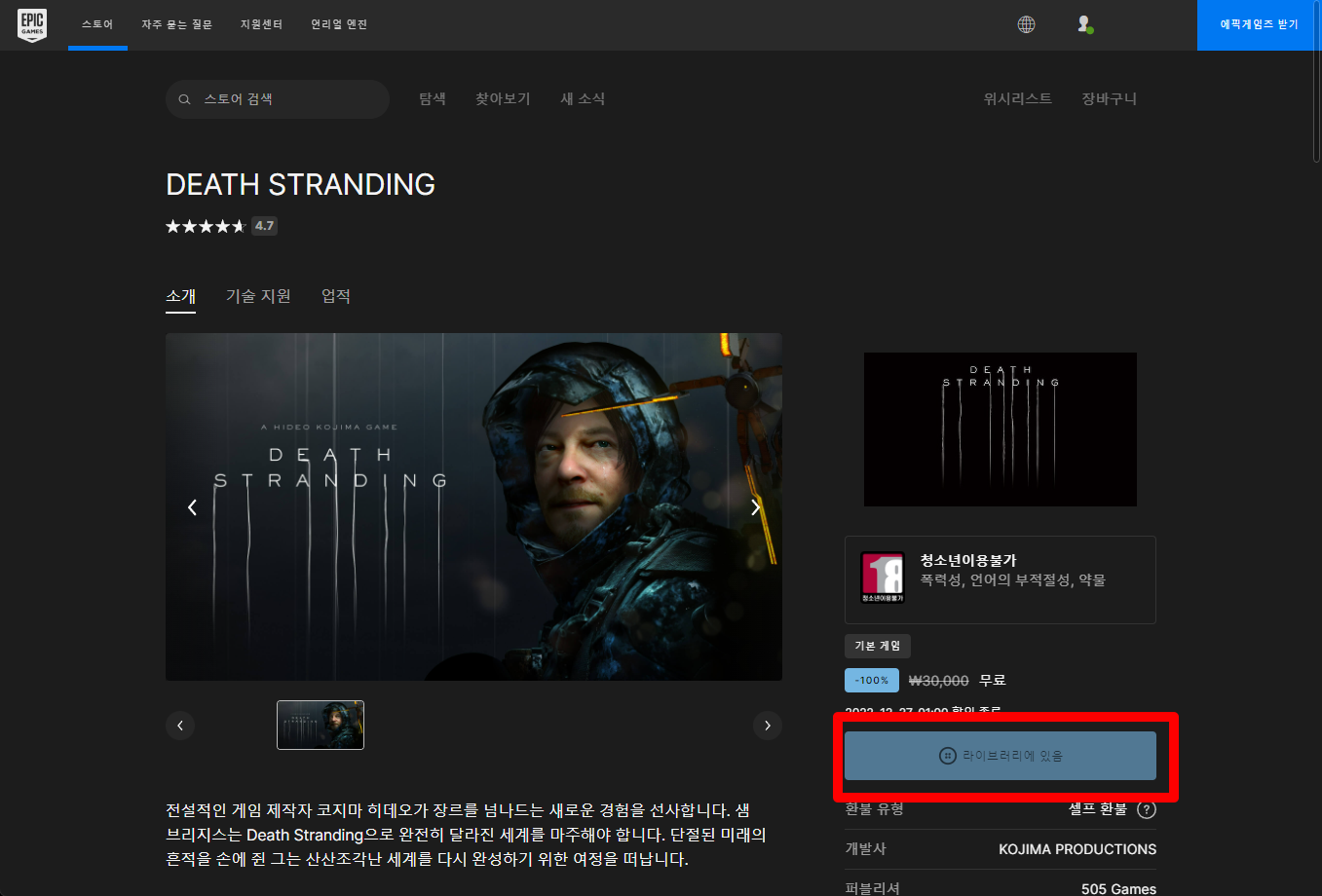The height and width of the screenshot is (896, 1322).
Task: Click the 4.7 rating badge
Action: click(264, 226)
